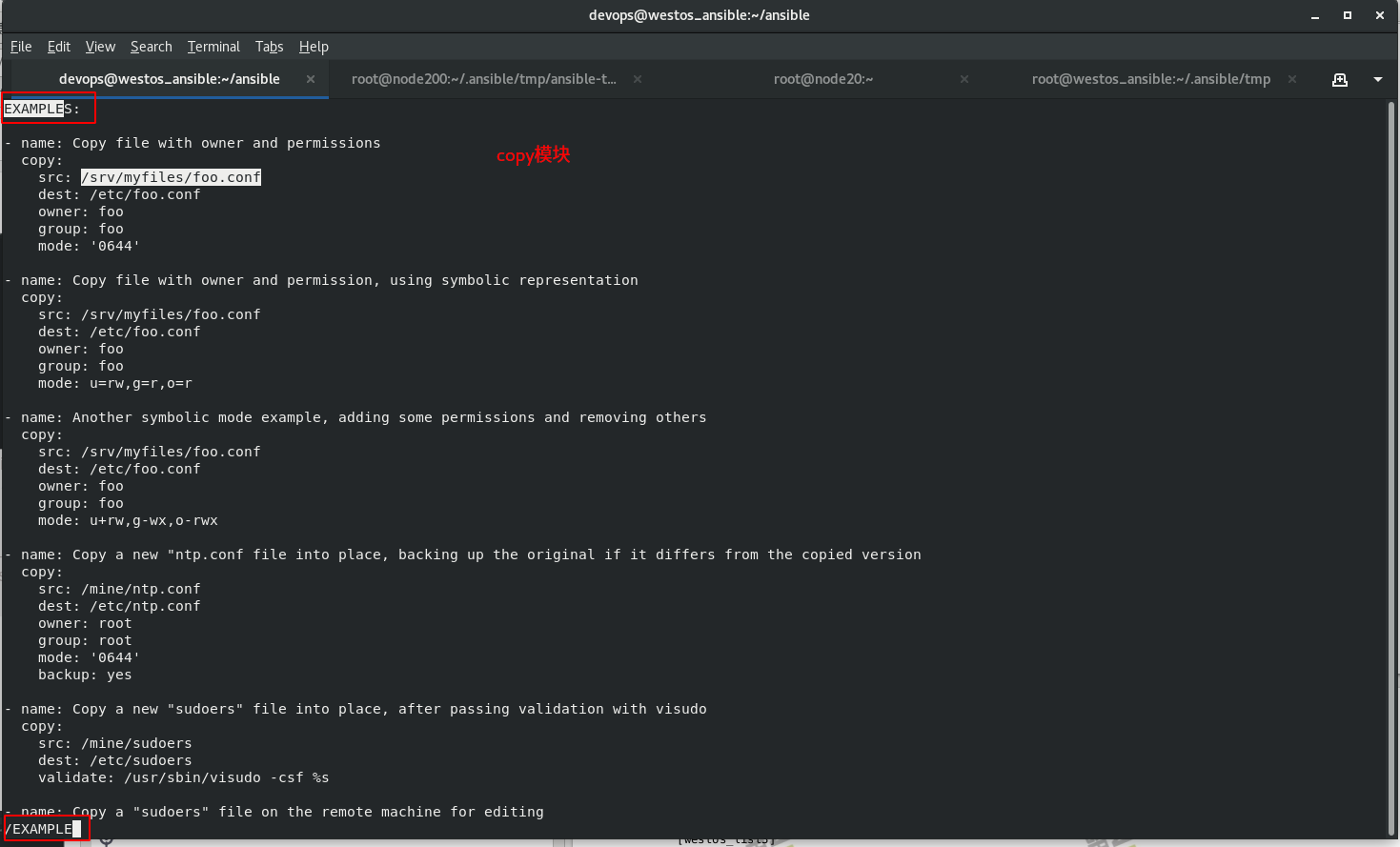Open the File menu

point(21,47)
